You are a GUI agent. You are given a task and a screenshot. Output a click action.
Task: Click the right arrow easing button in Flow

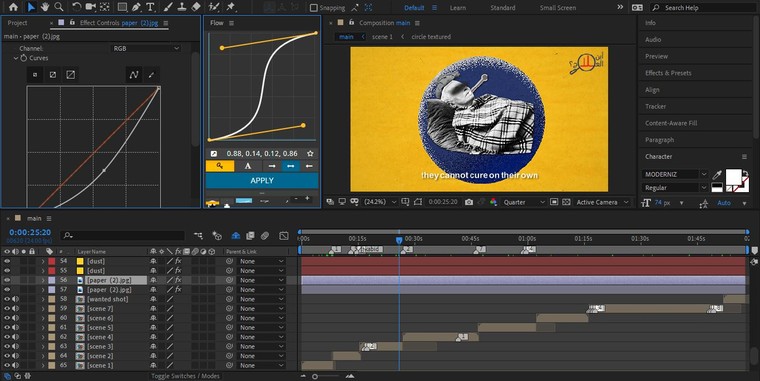(272, 166)
